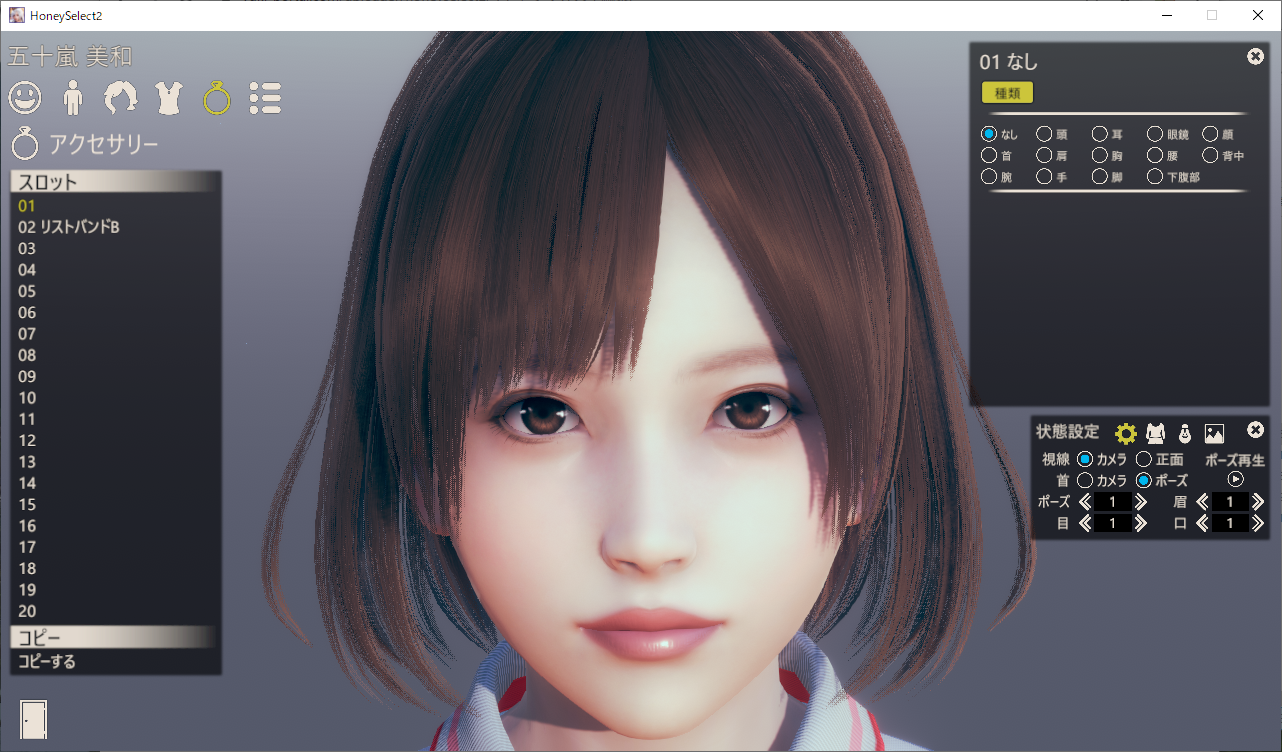
Task: Click the ポーズ number input field
Action: (x=1113, y=502)
